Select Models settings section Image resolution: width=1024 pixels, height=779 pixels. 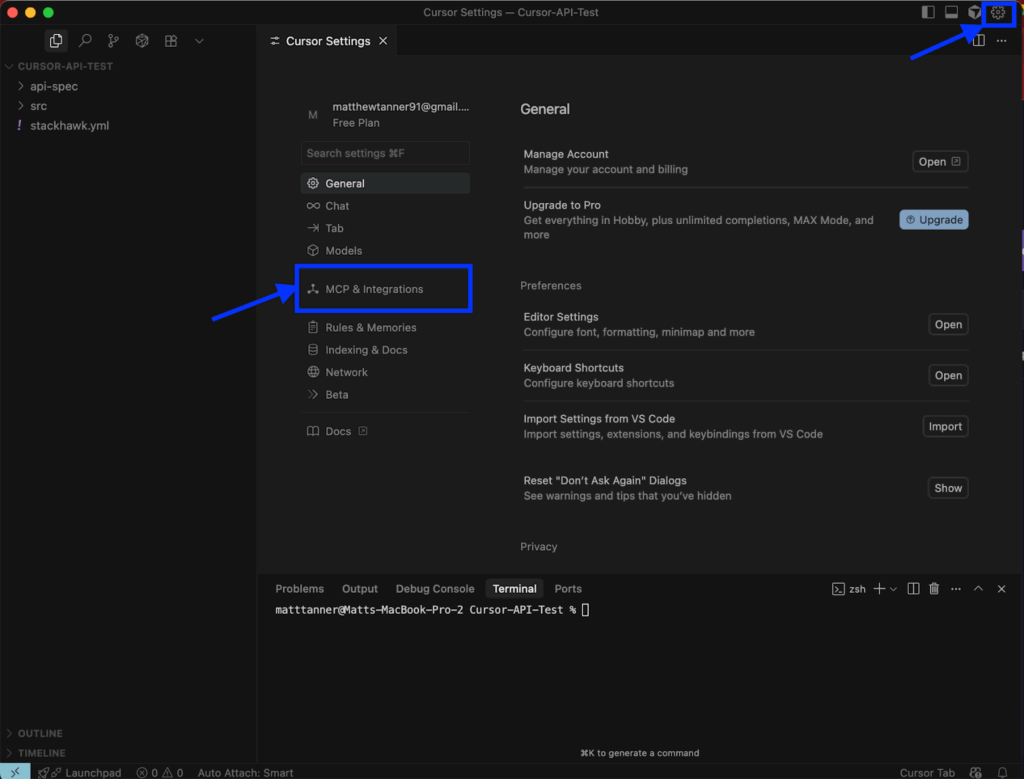click(x=385, y=250)
